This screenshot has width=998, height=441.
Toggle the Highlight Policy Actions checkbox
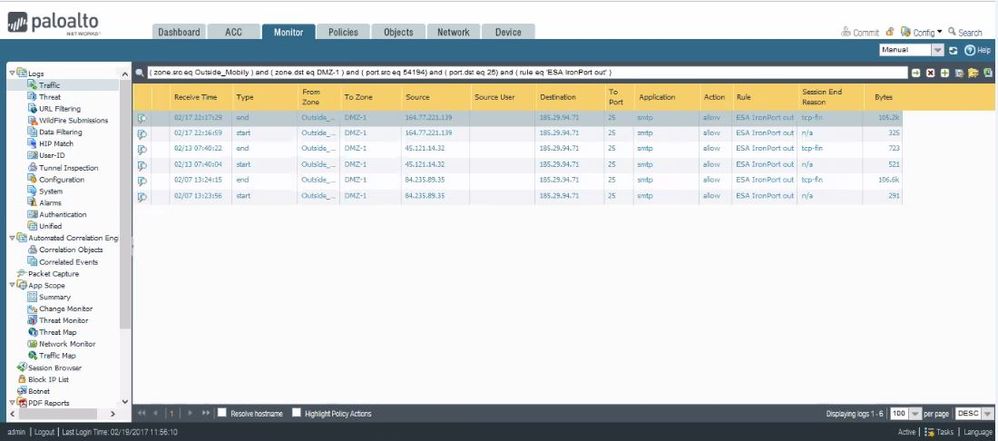(296, 413)
